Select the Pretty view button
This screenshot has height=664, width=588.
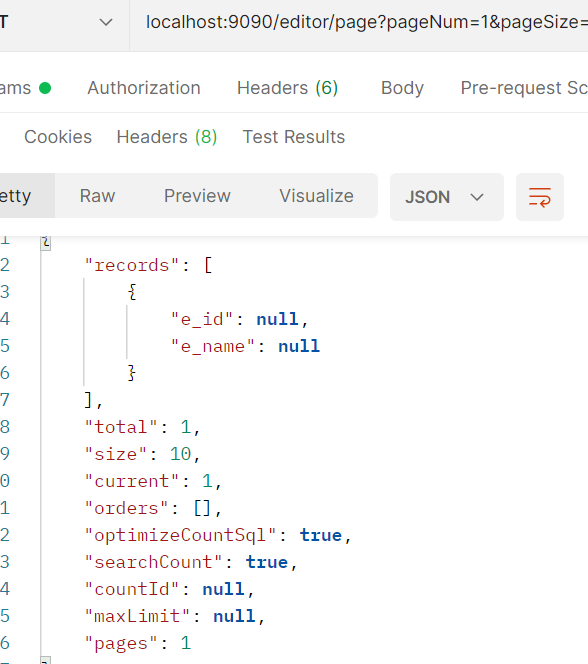27,196
